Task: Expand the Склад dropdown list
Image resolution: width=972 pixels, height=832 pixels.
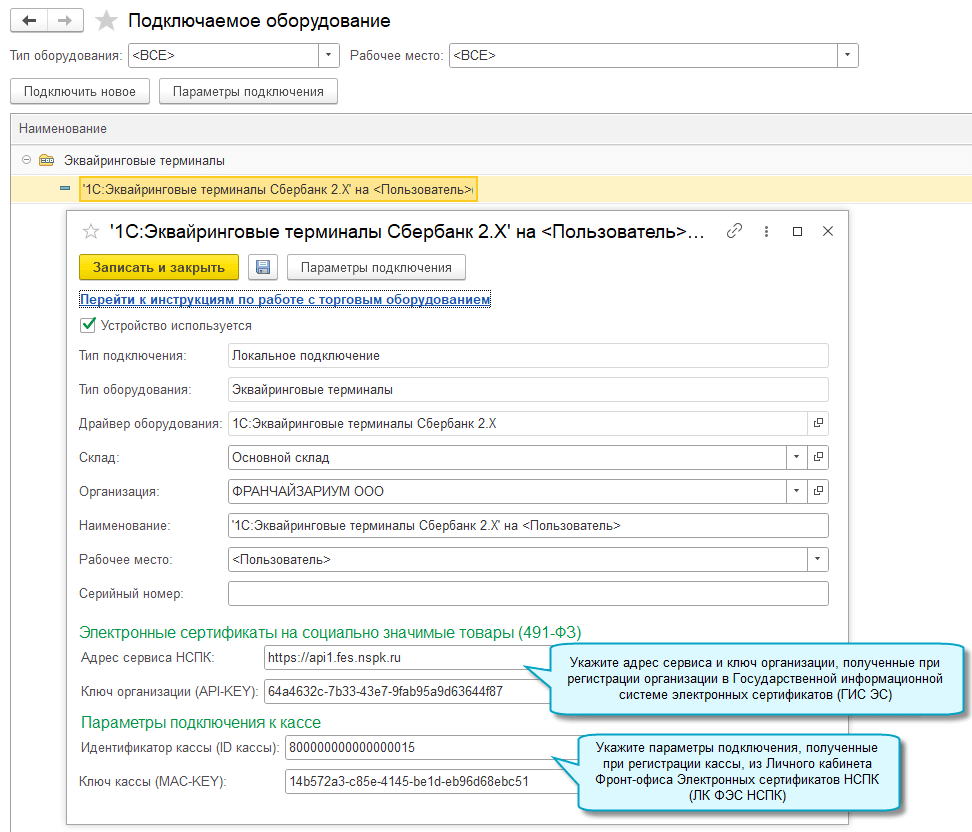Action: point(797,457)
